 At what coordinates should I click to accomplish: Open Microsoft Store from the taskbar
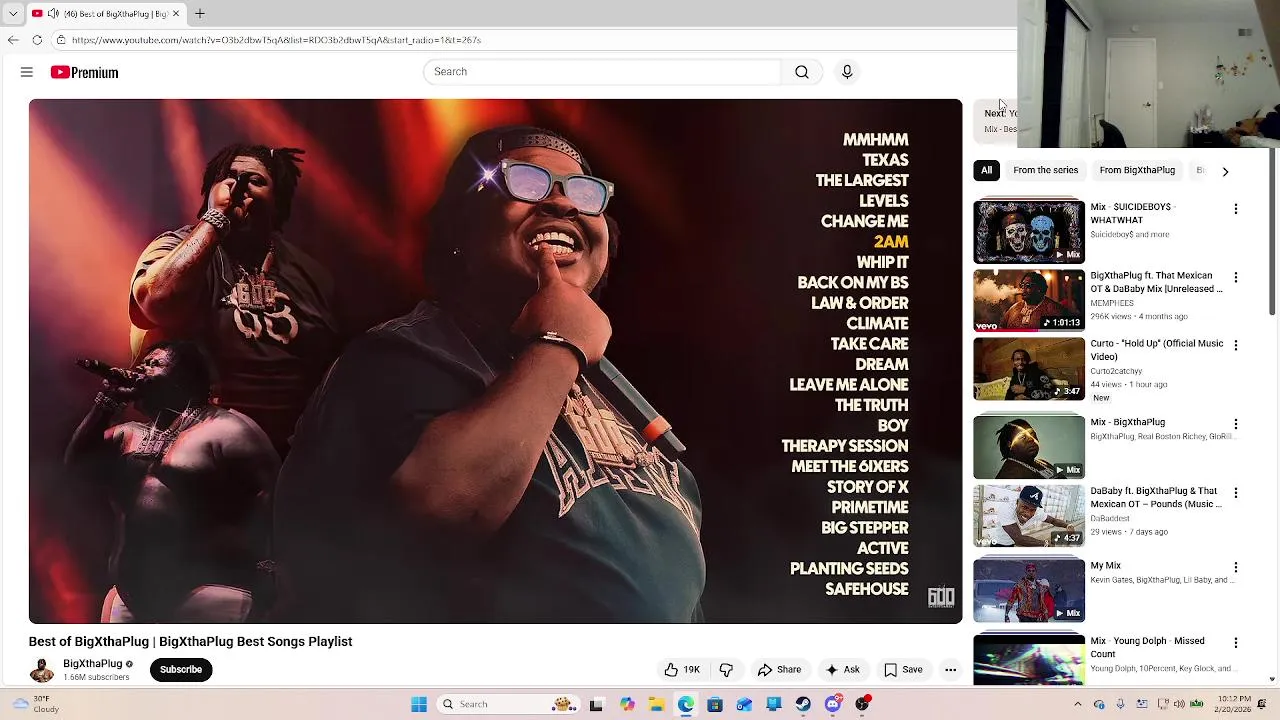click(x=715, y=704)
